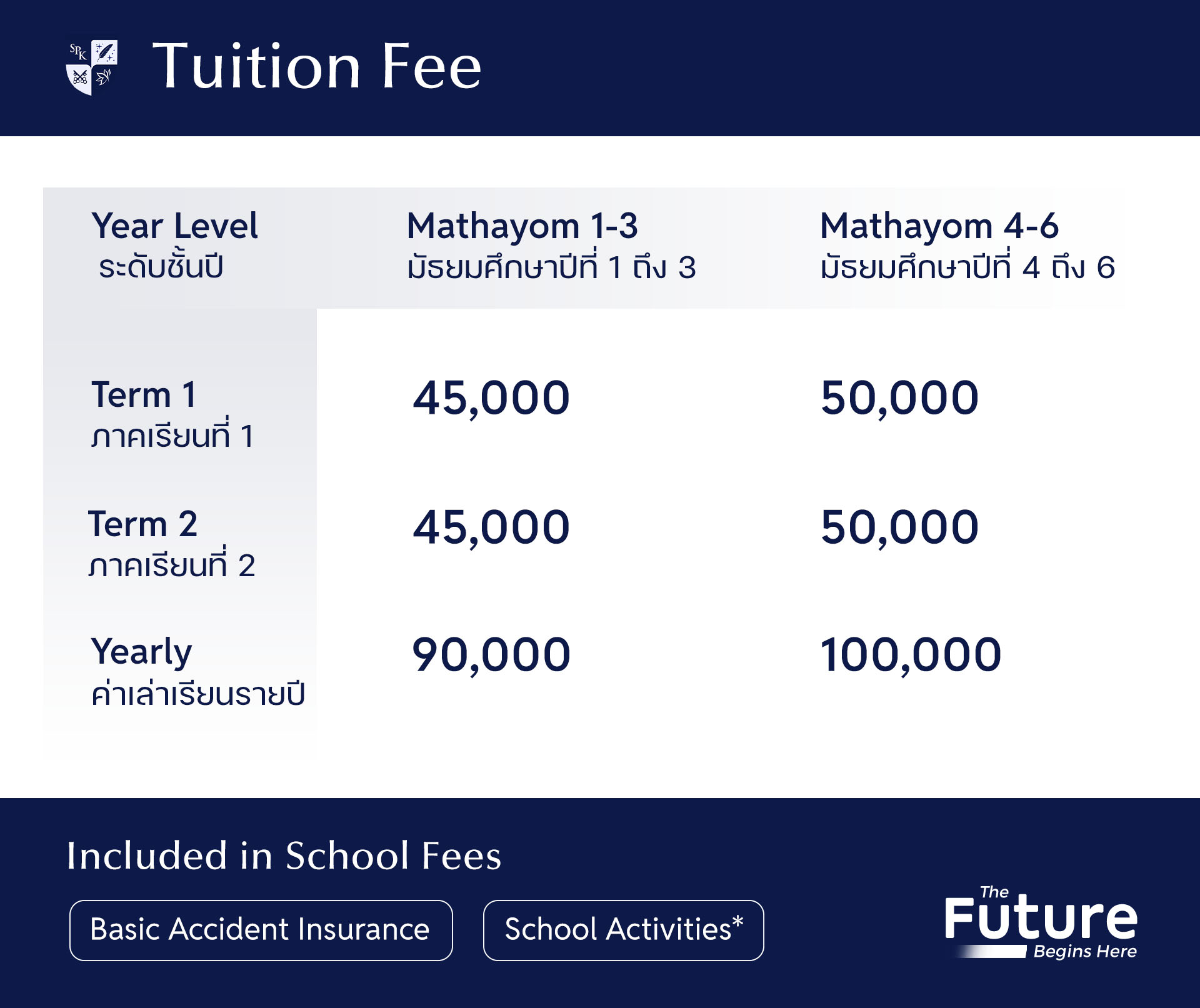The width and height of the screenshot is (1200, 1008).
Task: Click the Included in School Fees heading
Action: 284,856
